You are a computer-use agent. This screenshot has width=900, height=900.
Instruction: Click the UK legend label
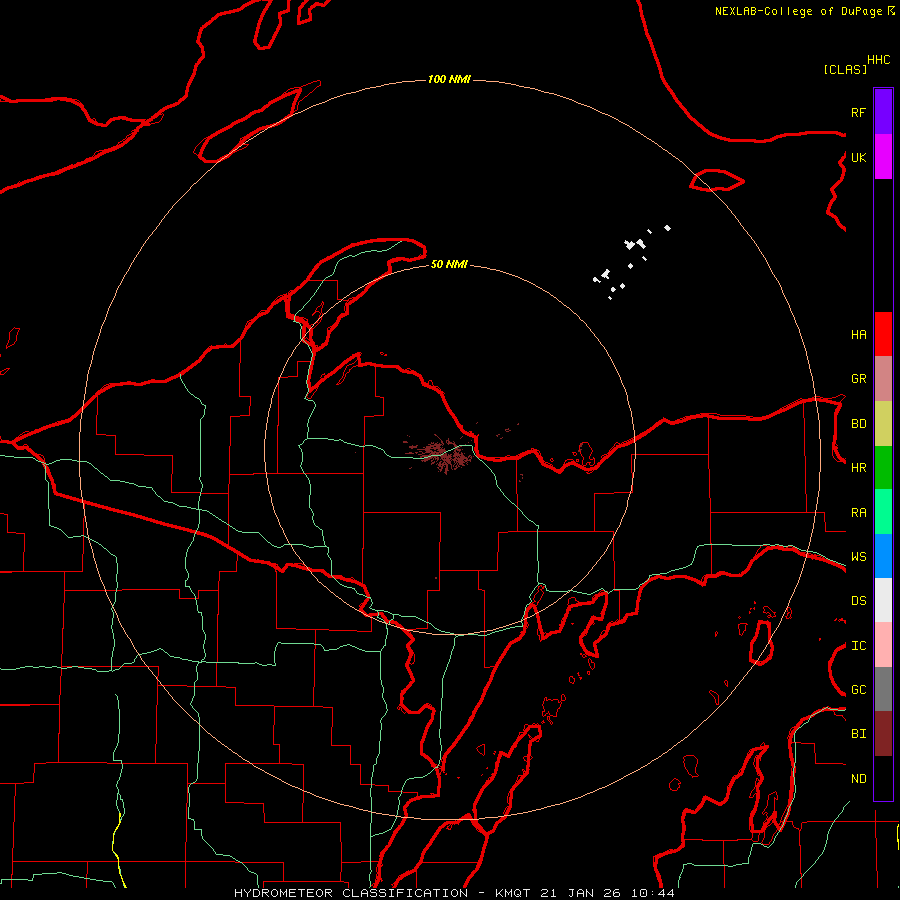click(x=858, y=157)
